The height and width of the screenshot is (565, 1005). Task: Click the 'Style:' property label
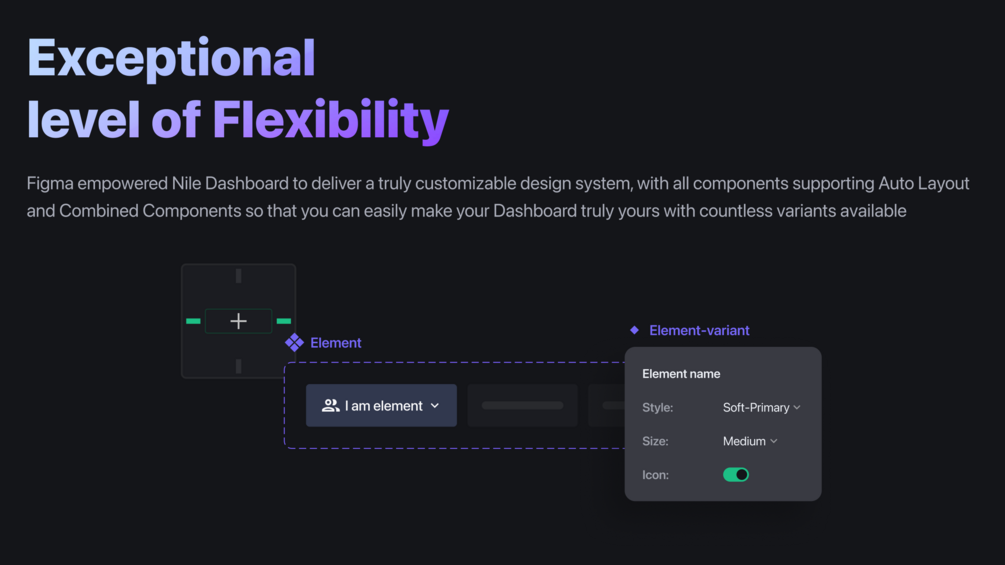[x=658, y=407]
